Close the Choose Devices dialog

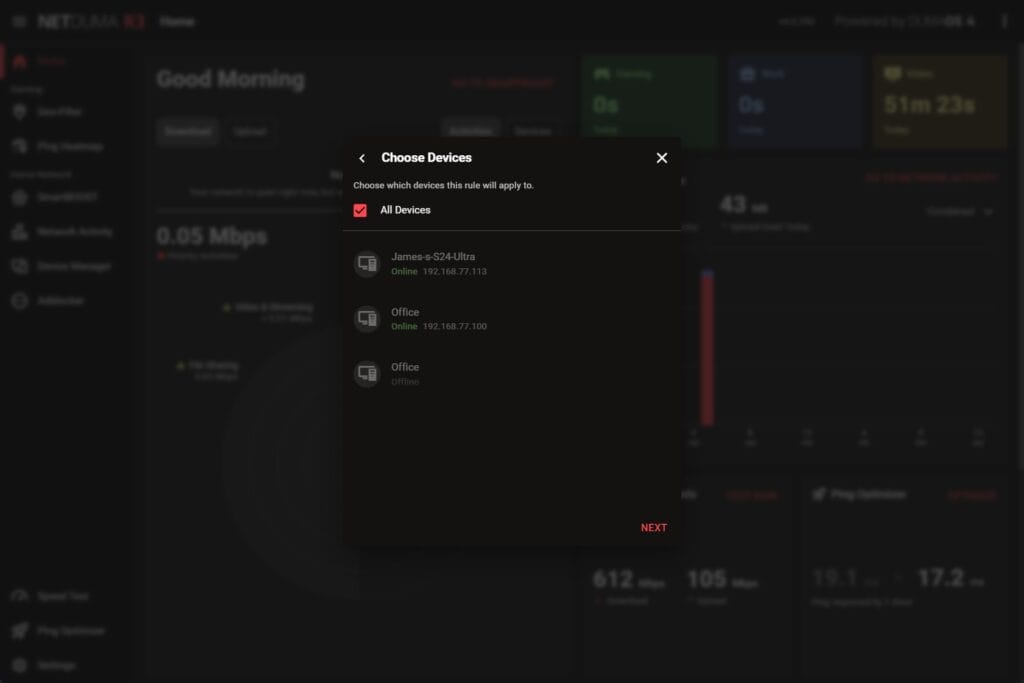coord(661,158)
